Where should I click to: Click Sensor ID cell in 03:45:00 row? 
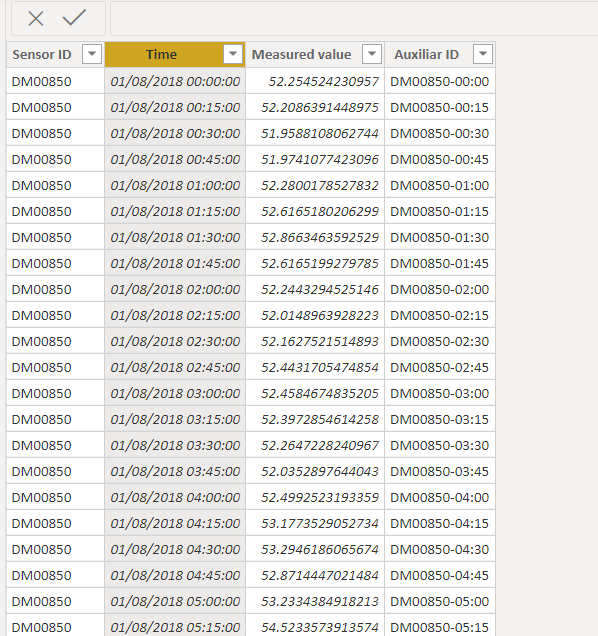(56, 471)
